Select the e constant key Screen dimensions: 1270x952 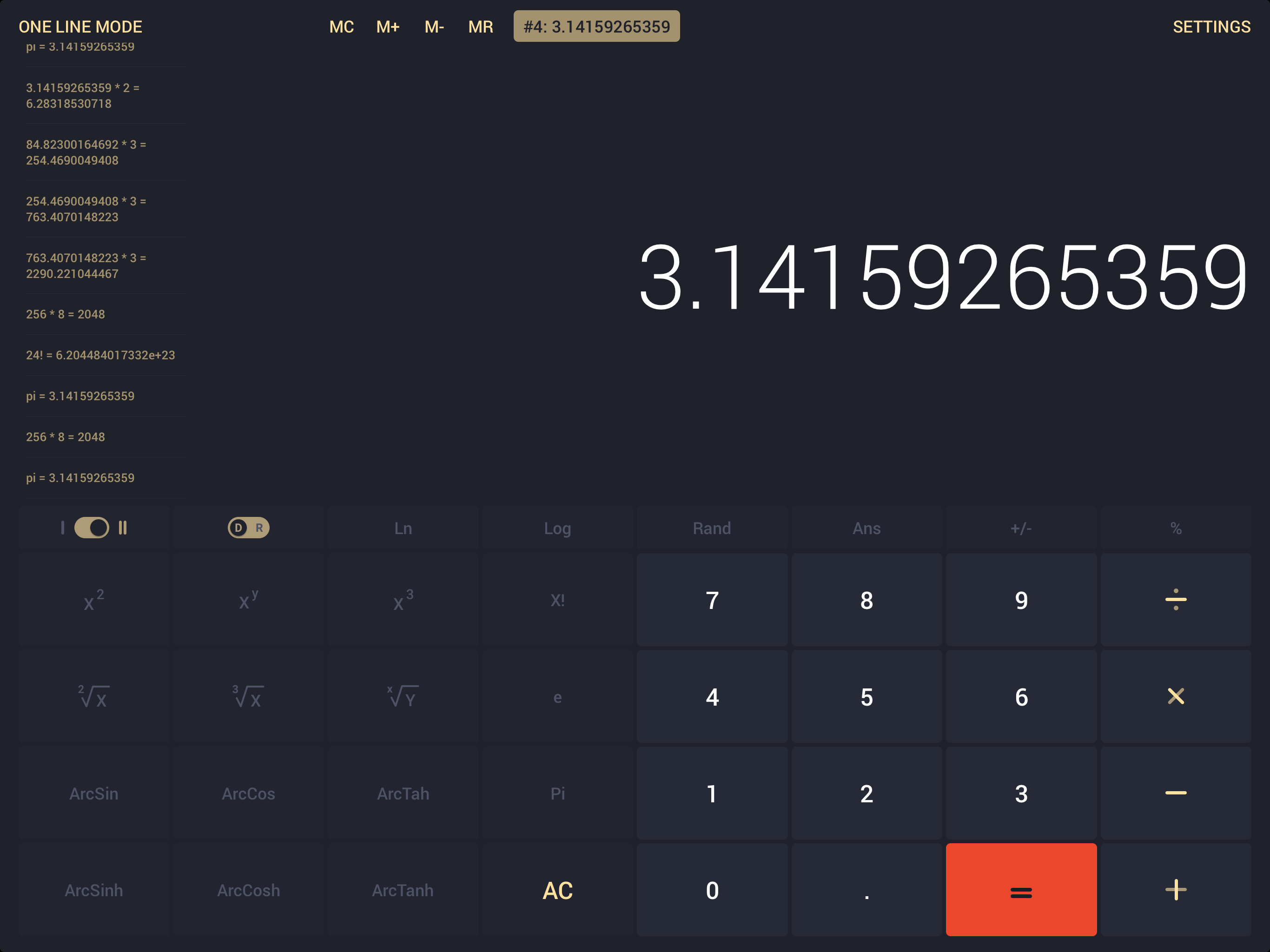point(557,696)
